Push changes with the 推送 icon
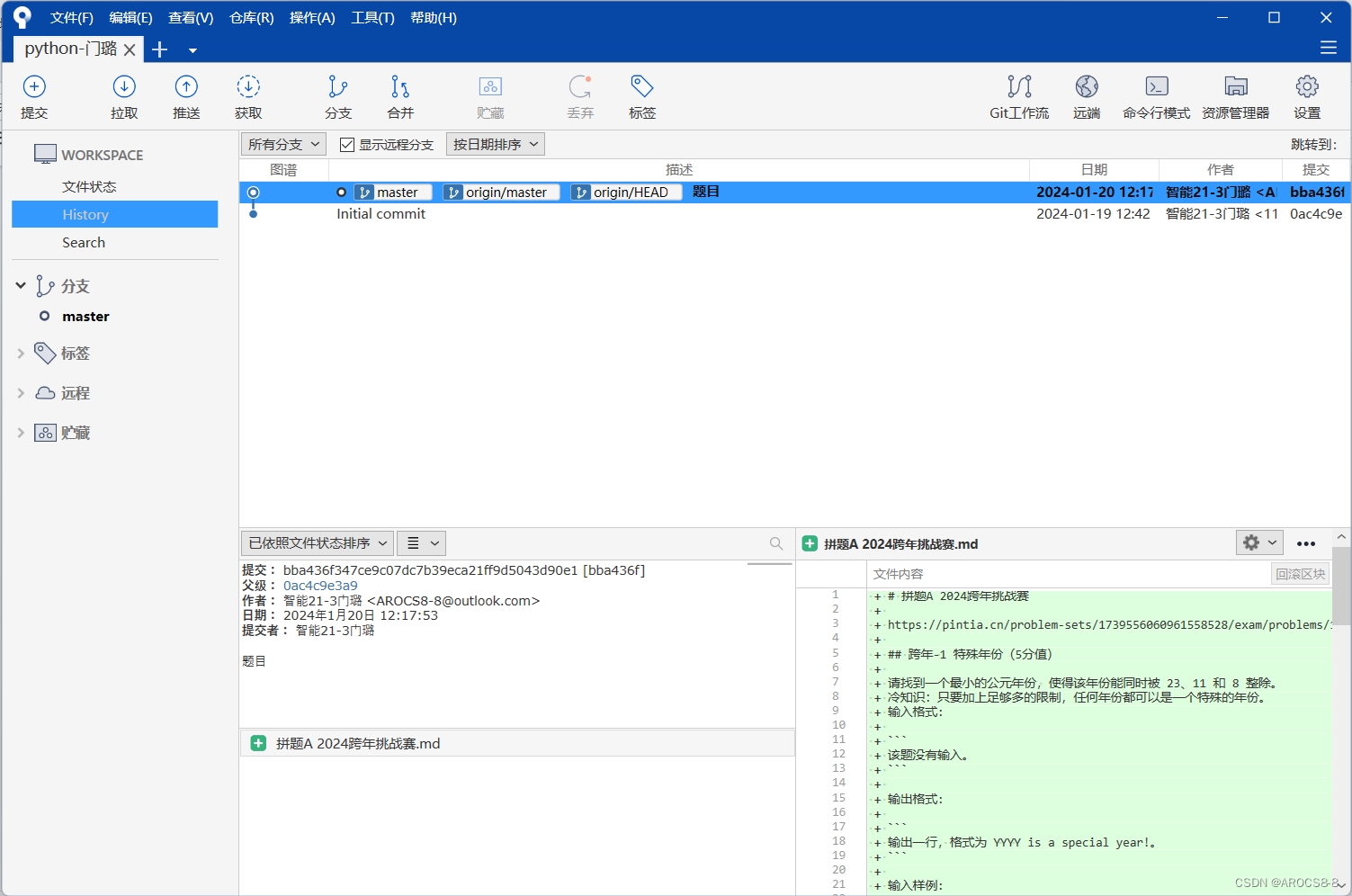The height and width of the screenshot is (896, 1352). pos(186,96)
